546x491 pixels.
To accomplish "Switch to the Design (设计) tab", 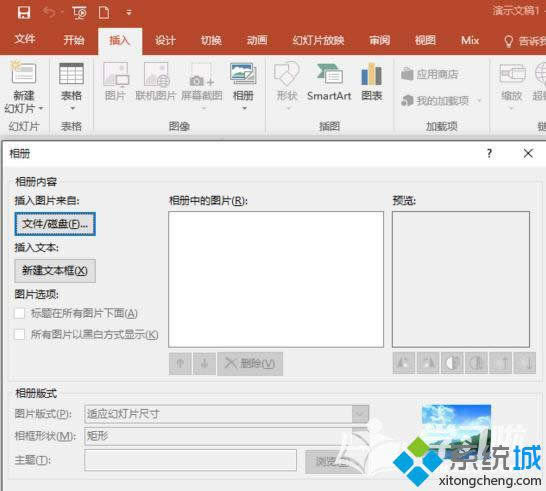I will coord(165,41).
